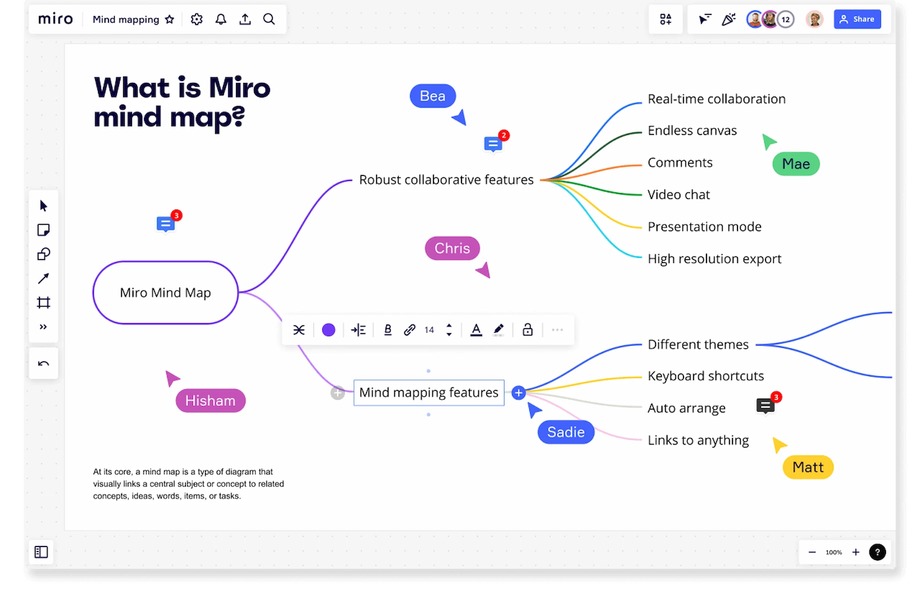Select the connection line arrow tool

[43, 278]
